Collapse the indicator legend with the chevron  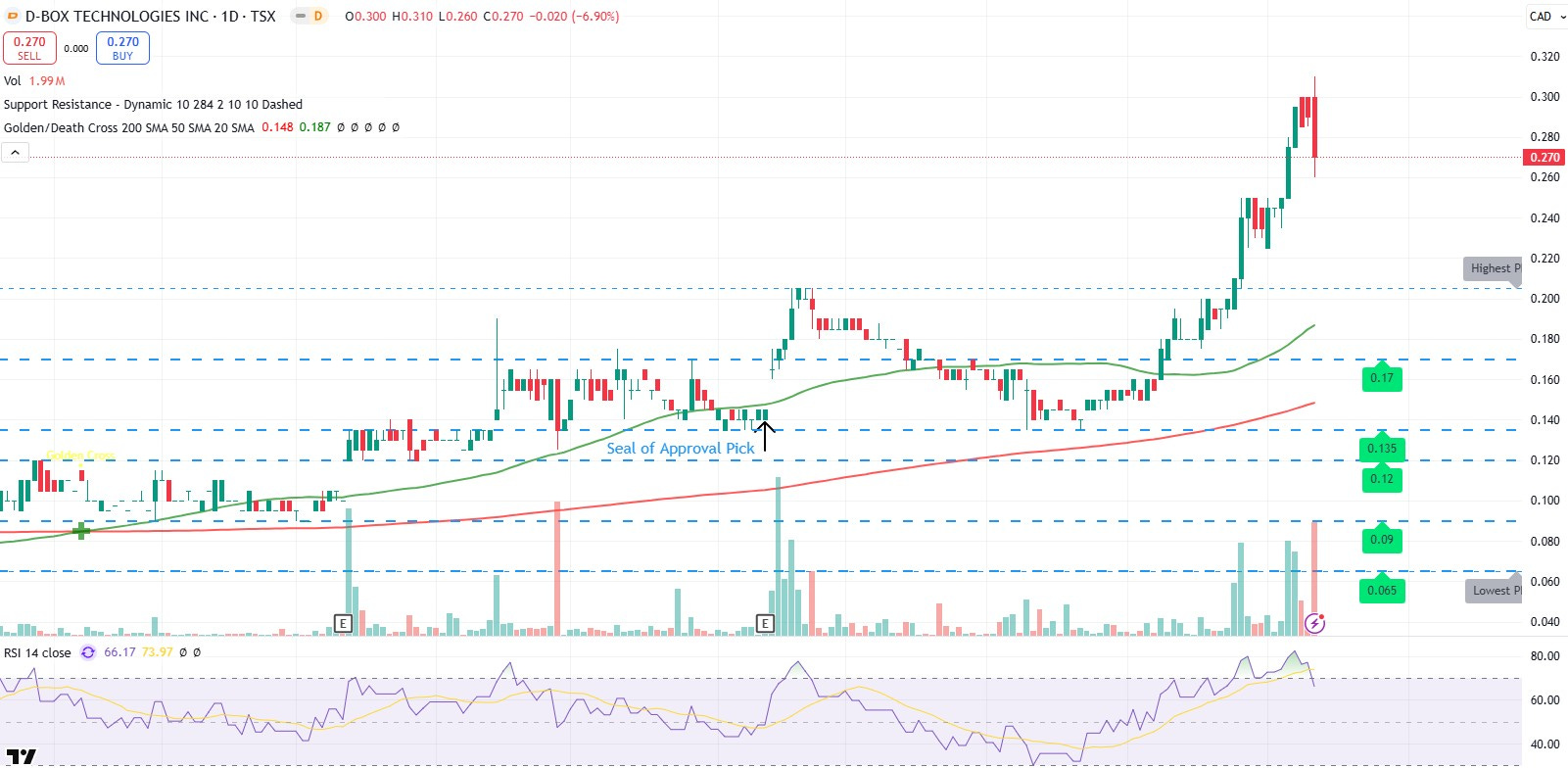click(x=15, y=152)
